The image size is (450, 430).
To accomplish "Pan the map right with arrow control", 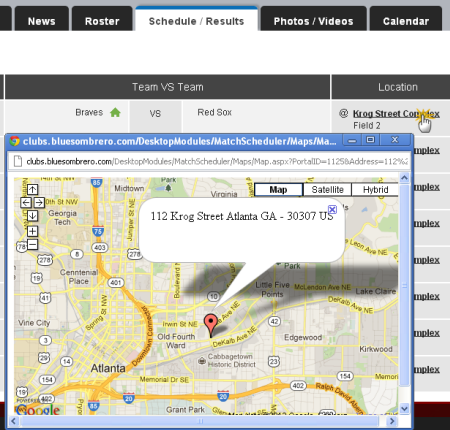I will click(39, 202).
